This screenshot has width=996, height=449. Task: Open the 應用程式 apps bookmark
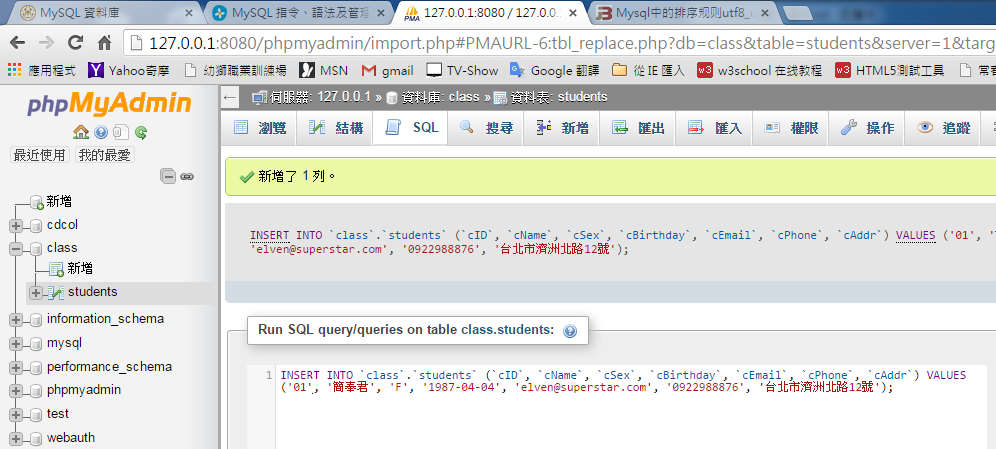point(42,70)
